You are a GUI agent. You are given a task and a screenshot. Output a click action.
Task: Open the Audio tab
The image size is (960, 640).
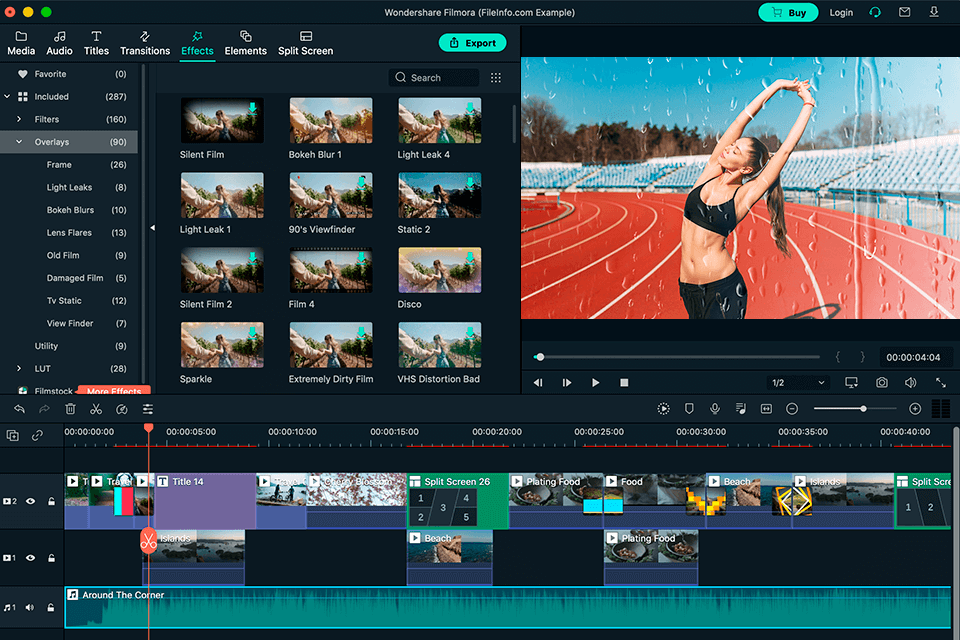59,43
